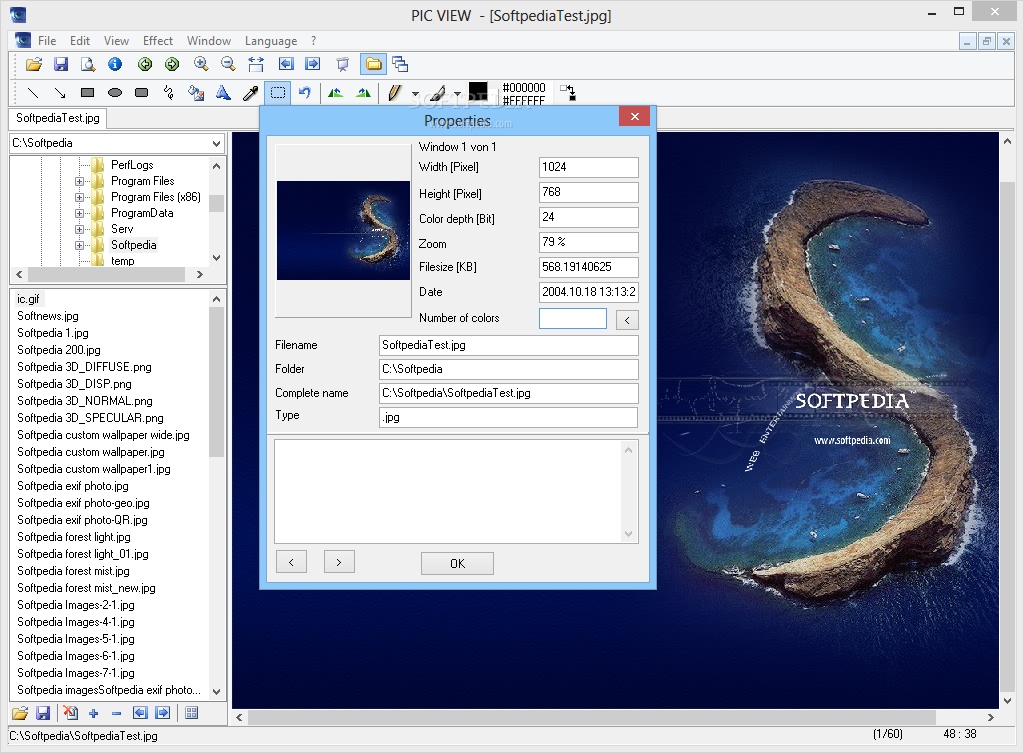The image size is (1024, 753).
Task: Click the thumbnail grid icon below file list
Action: (x=191, y=713)
